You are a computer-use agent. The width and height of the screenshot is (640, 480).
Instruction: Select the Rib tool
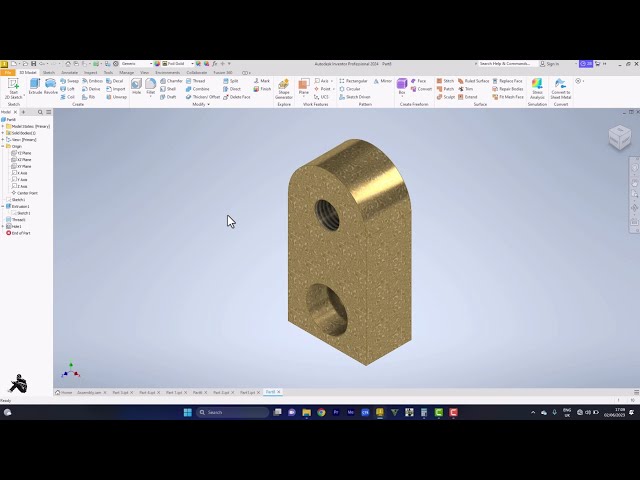[89, 97]
